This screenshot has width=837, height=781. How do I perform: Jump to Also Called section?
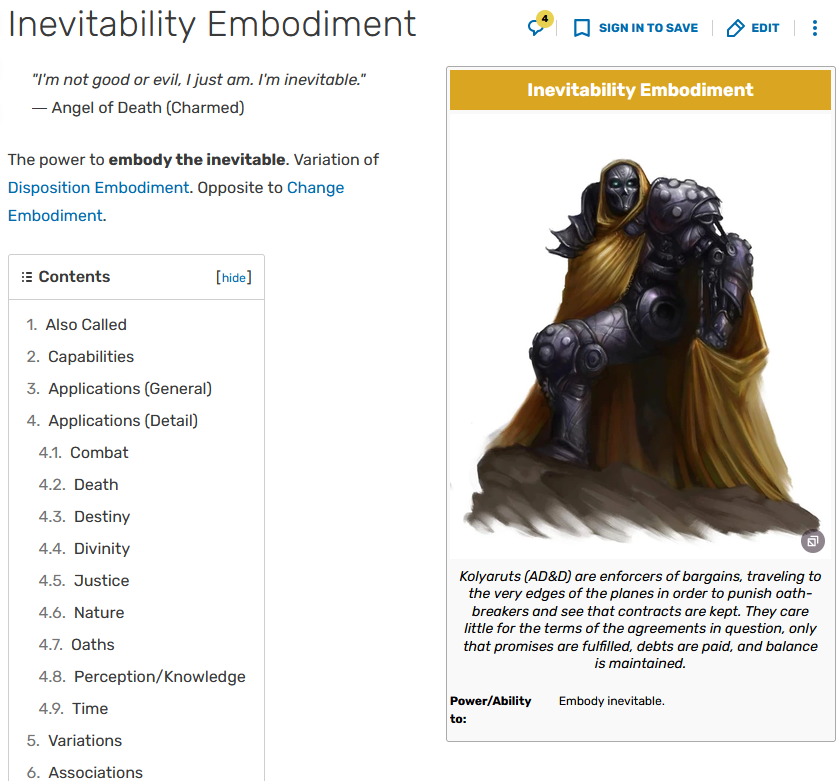86,325
